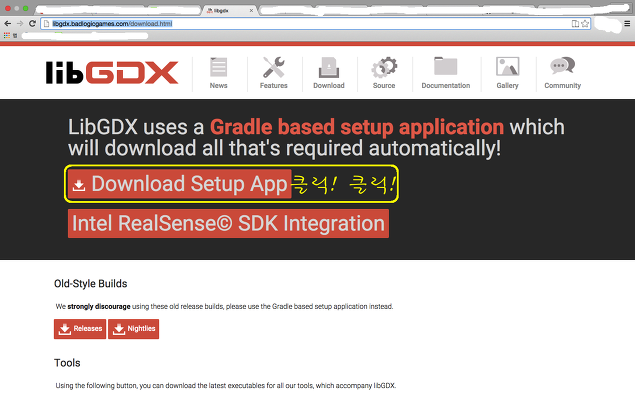Click the News nav label

click(218, 85)
